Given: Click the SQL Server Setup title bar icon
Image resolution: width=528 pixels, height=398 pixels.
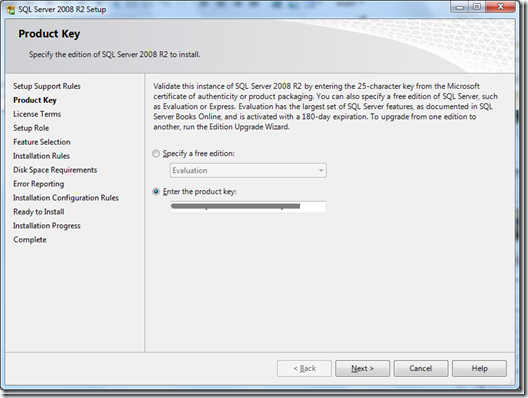Looking at the screenshot, I should point(11,9).
